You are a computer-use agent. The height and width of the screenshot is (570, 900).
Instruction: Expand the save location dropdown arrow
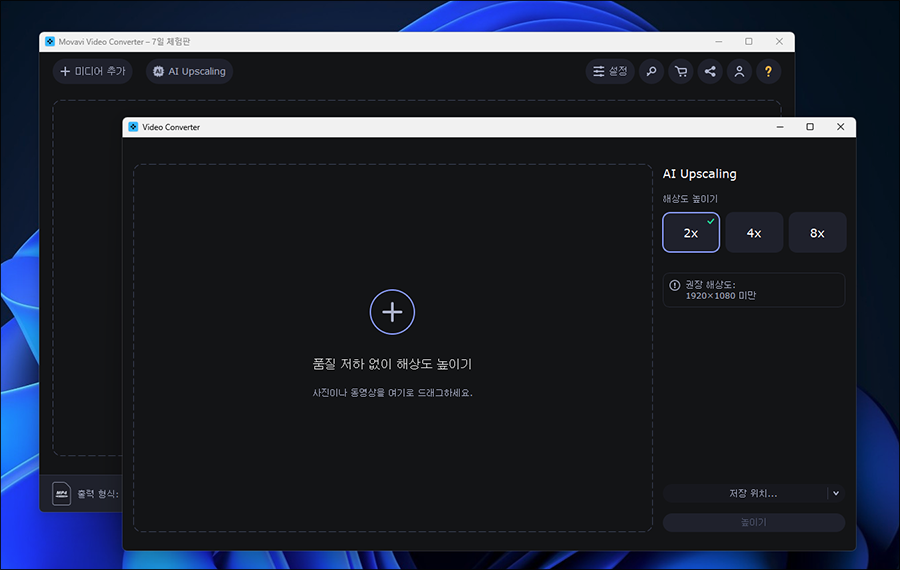pos(836,493)
